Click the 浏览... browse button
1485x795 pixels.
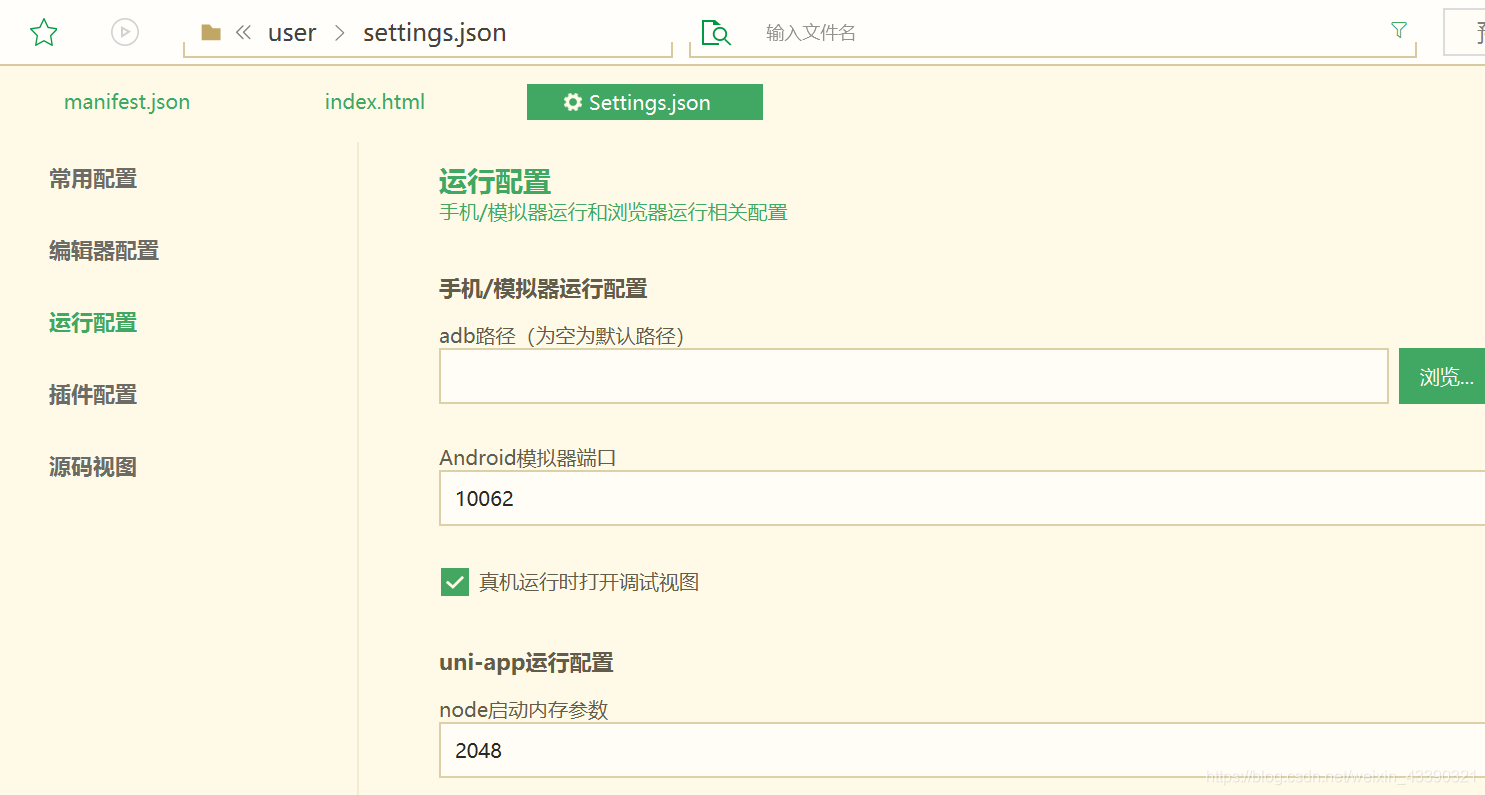tap(1442, 376)
